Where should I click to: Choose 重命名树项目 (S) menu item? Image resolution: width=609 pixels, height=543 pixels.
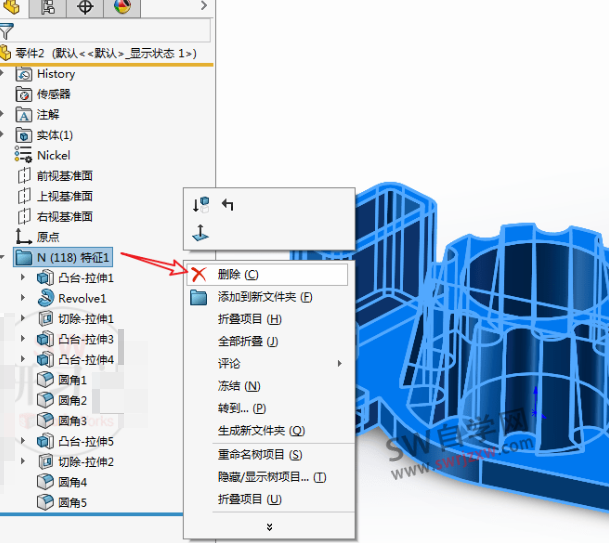pyautogui.click(x=270, y=454)
